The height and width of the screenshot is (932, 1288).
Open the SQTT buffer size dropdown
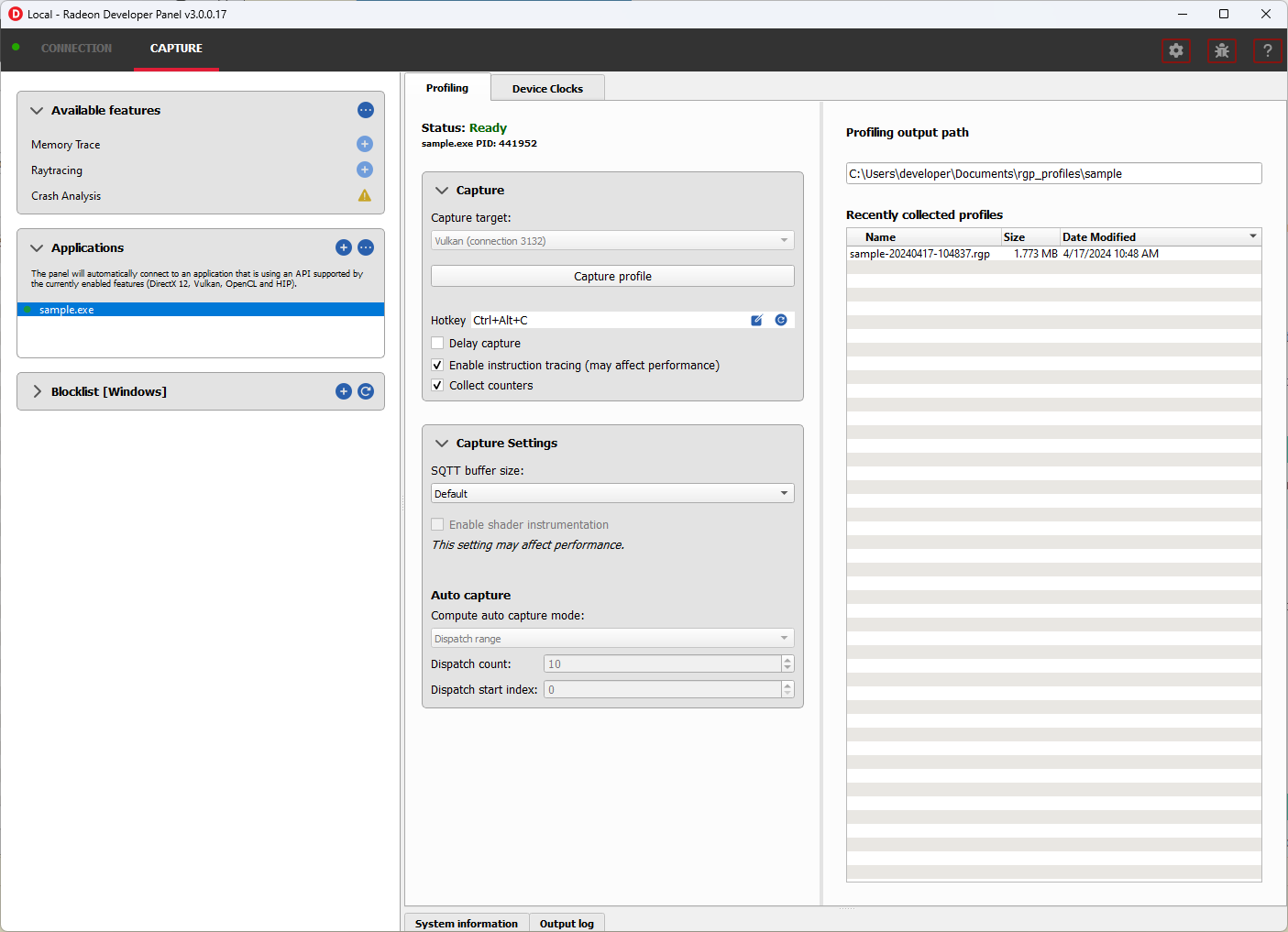612,493
